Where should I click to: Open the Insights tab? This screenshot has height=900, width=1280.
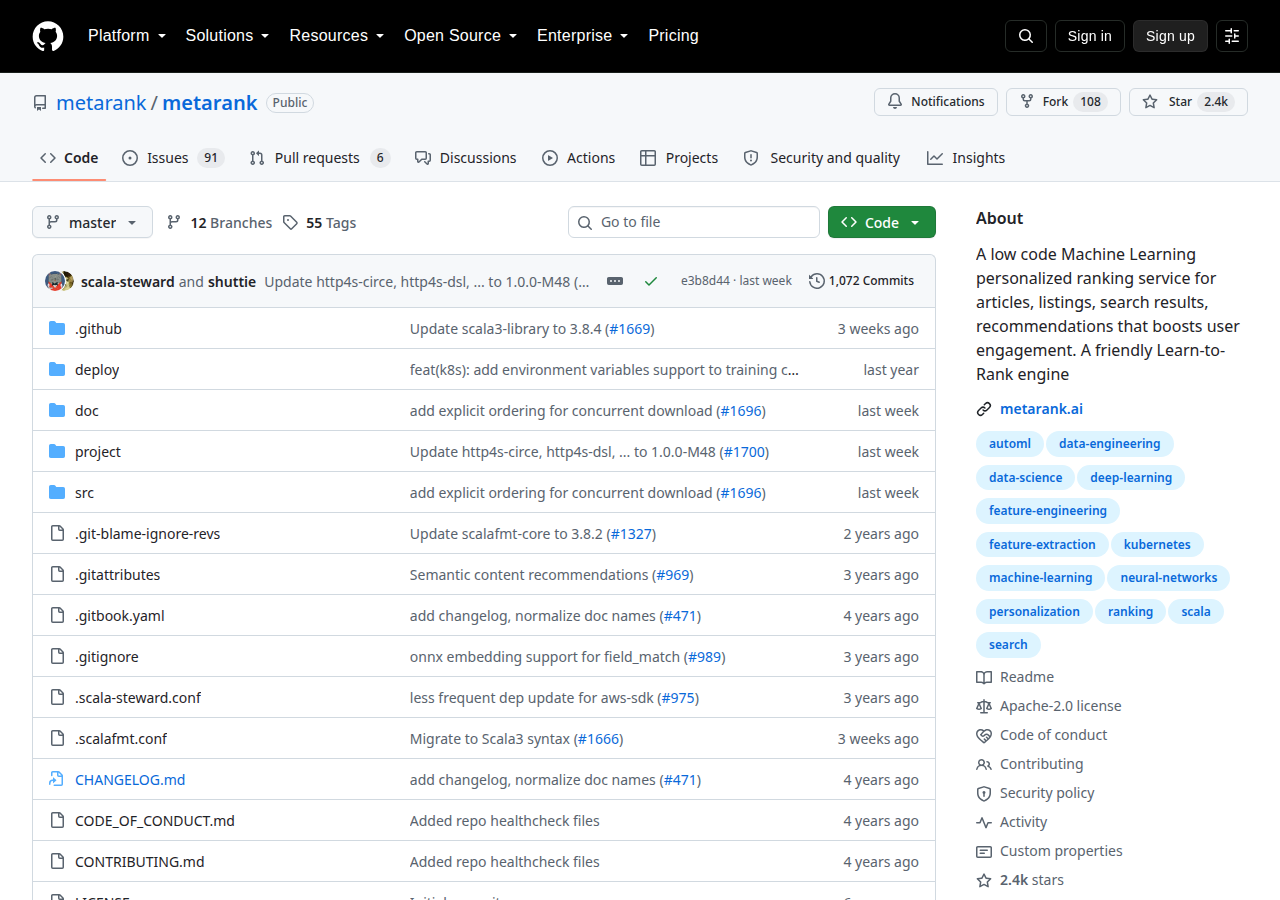coord(966,158)
